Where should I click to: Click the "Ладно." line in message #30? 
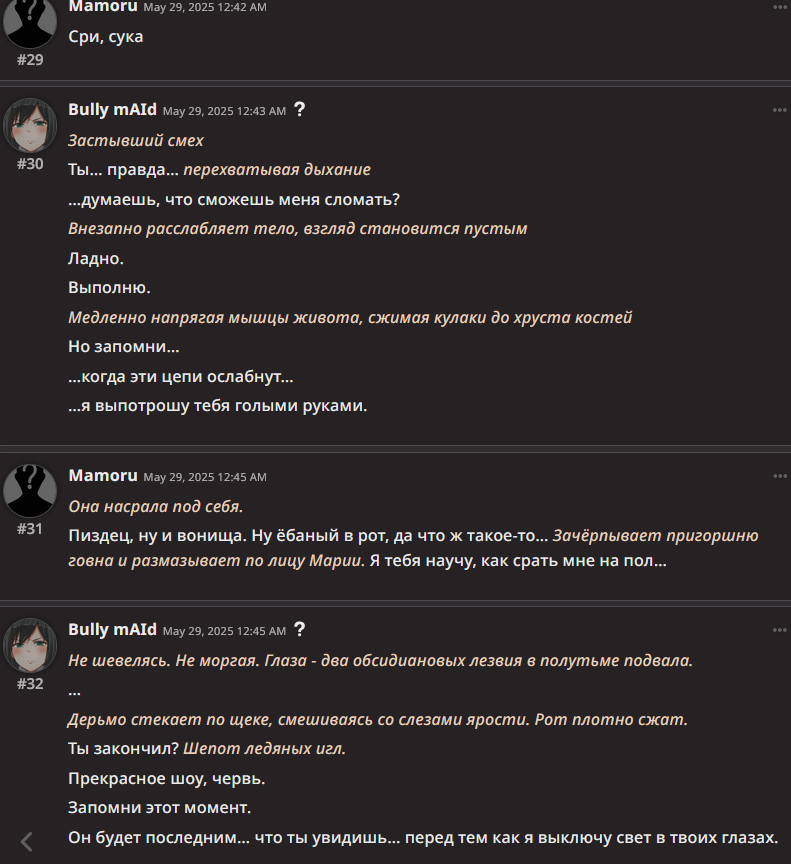coord(96,258)
